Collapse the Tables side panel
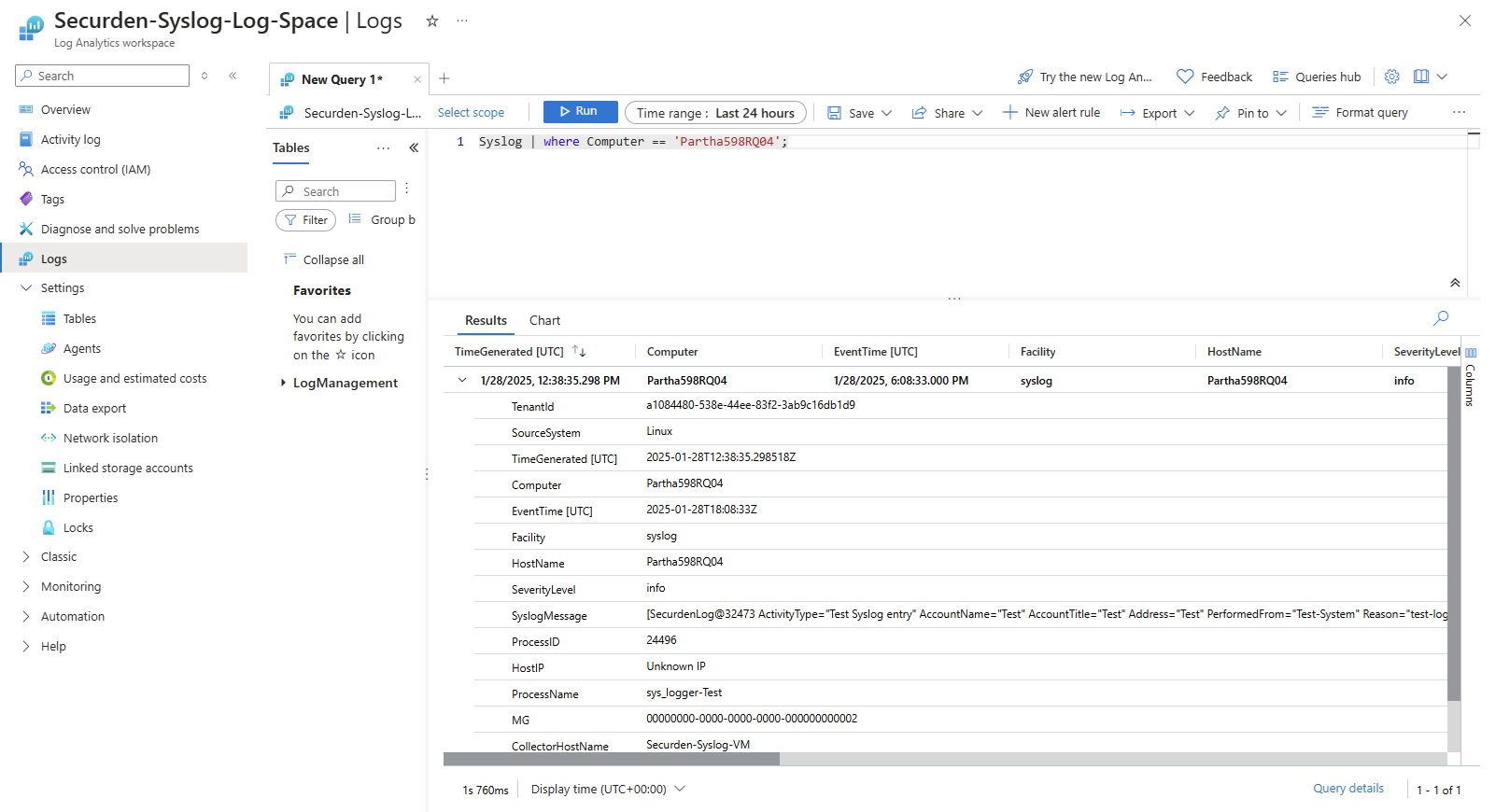The image size is (1495, 812). [414, 147]
